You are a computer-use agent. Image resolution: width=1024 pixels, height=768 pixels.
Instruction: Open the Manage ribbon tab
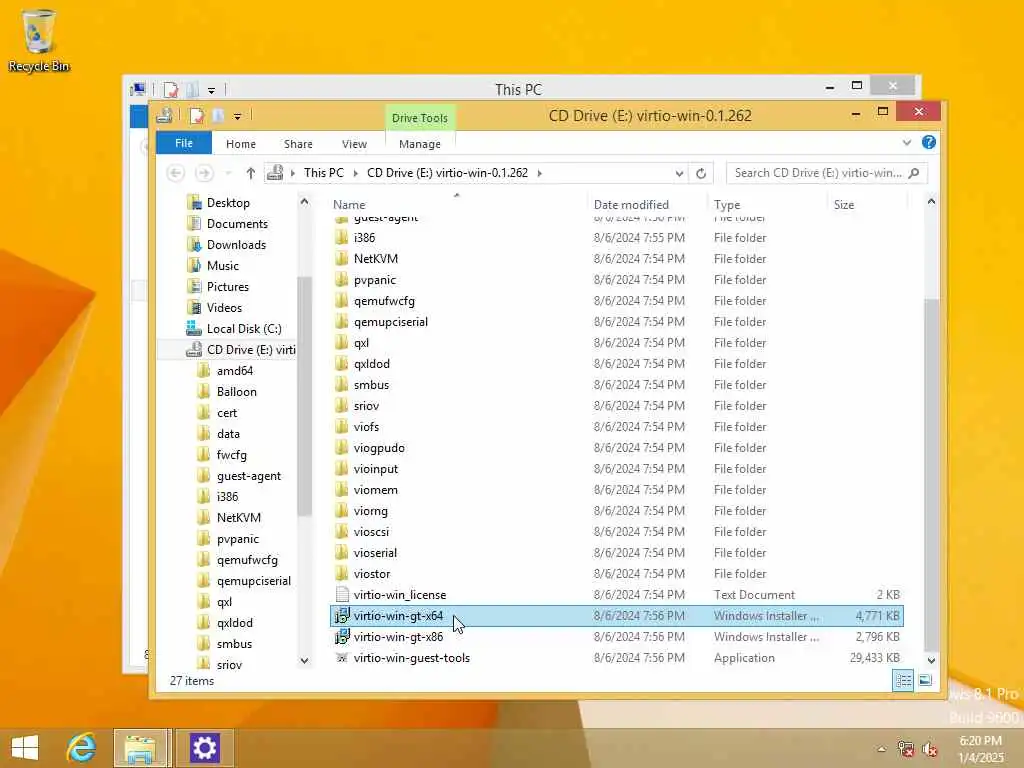tap(419, 144)
